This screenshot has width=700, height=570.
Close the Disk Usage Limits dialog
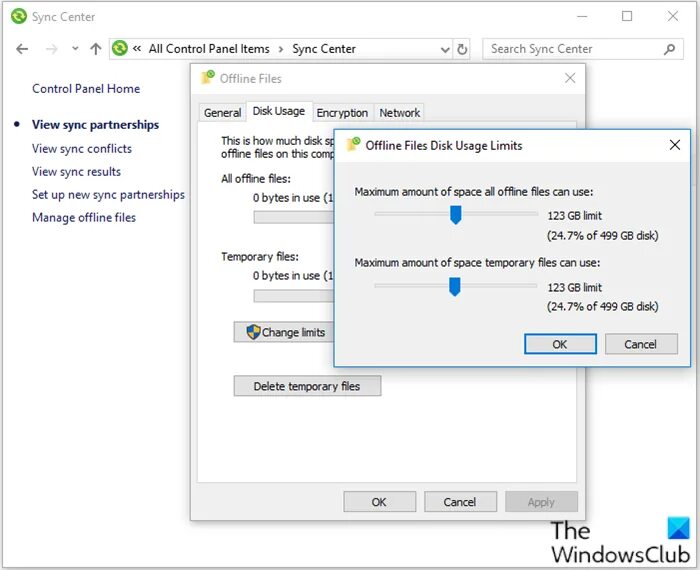coord(675,145)
